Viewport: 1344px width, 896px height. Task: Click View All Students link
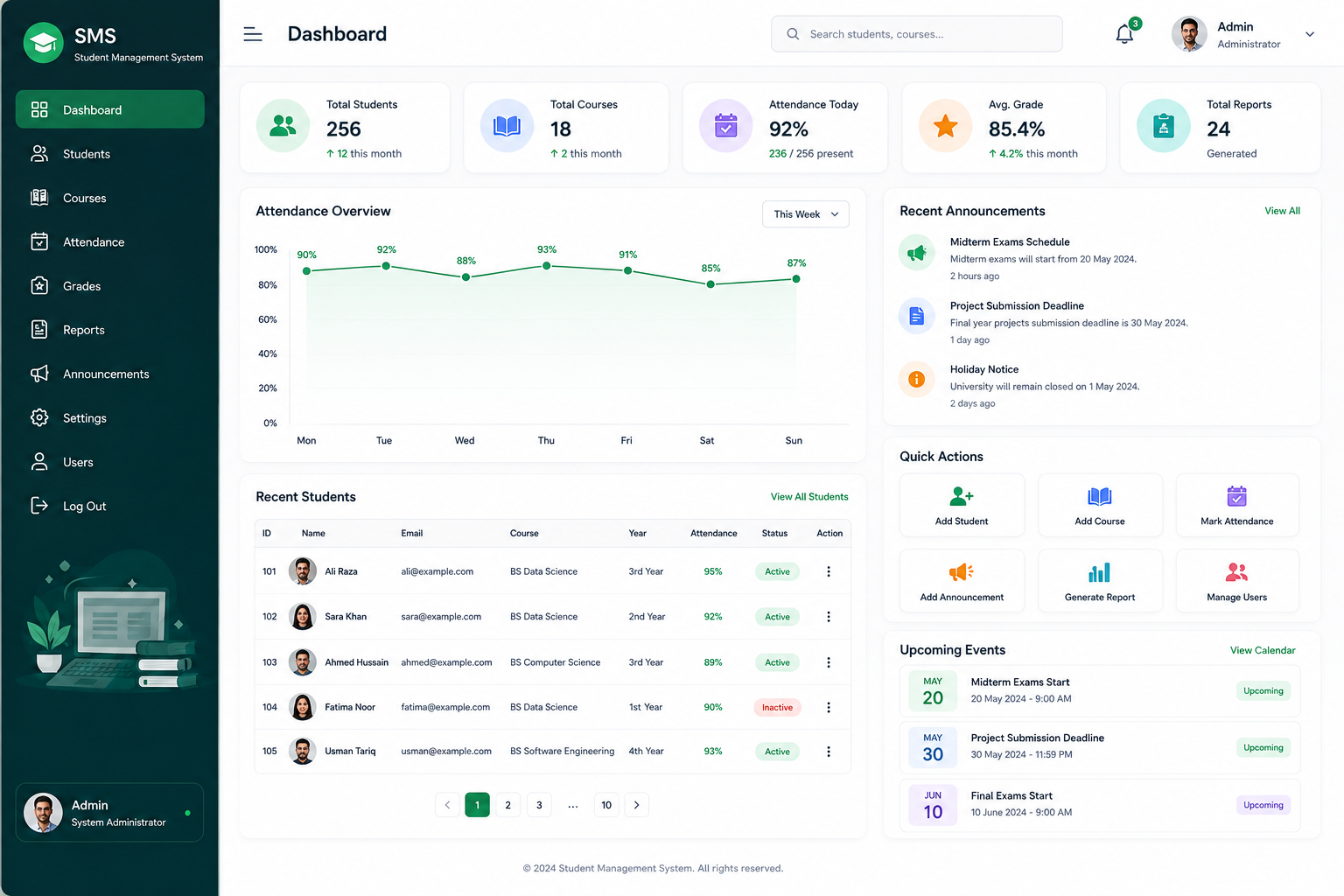click(x=809, y=497)
